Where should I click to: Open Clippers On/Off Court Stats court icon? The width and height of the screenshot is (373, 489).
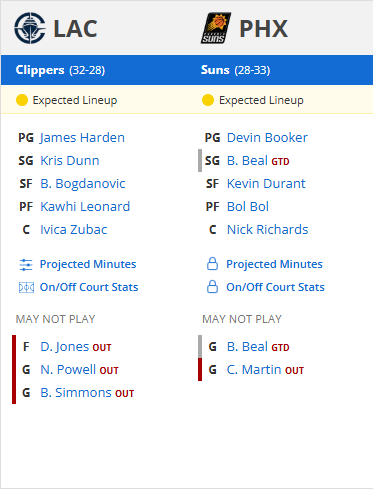pos(26,287)
